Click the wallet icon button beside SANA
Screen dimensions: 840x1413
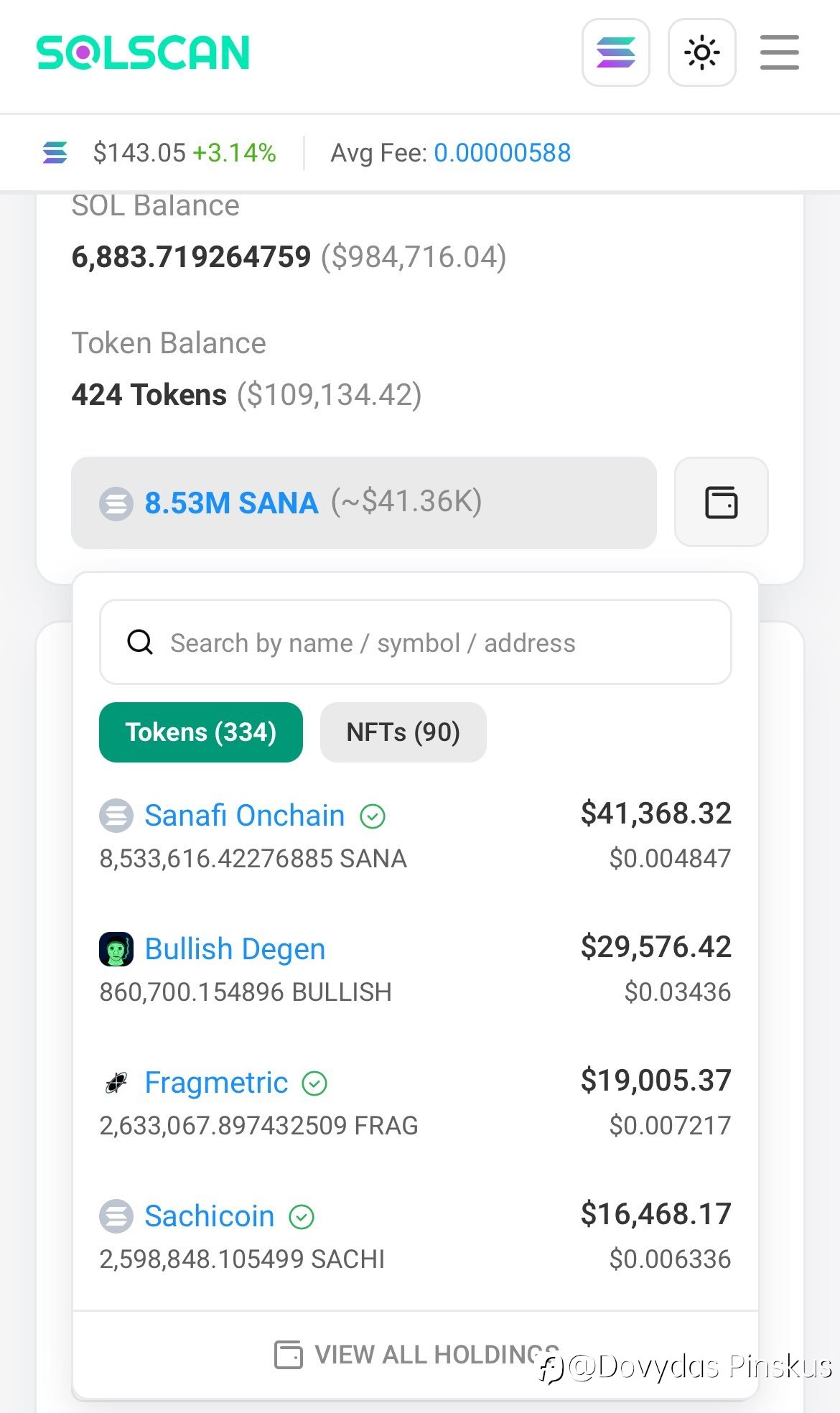721,502
